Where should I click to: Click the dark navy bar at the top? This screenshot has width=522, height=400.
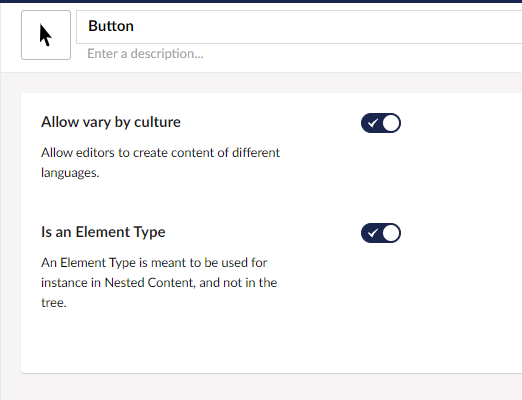click(x=261, y=1)
